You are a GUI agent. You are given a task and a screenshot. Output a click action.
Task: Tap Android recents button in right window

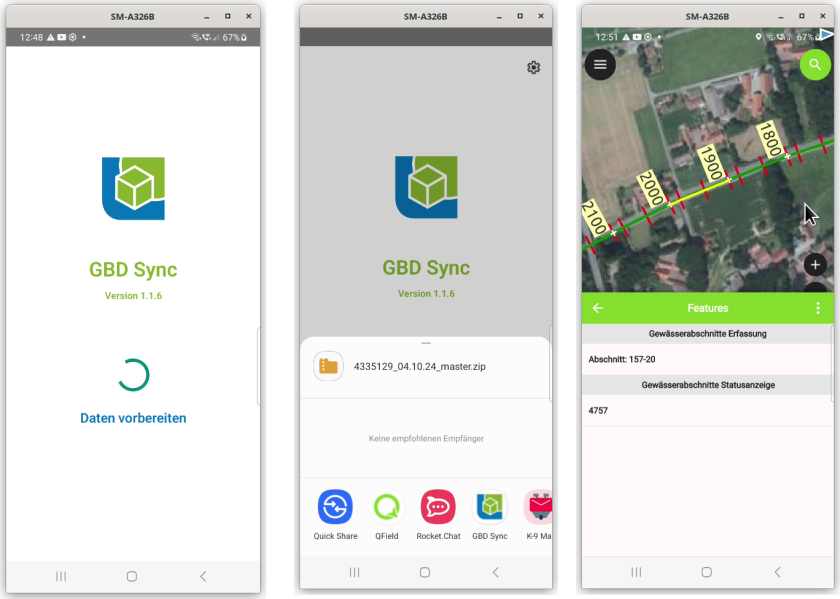[636, 572]
